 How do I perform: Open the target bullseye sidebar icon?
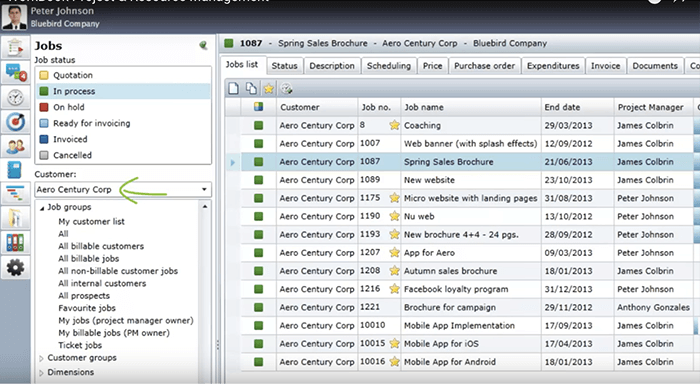(15, 121)
